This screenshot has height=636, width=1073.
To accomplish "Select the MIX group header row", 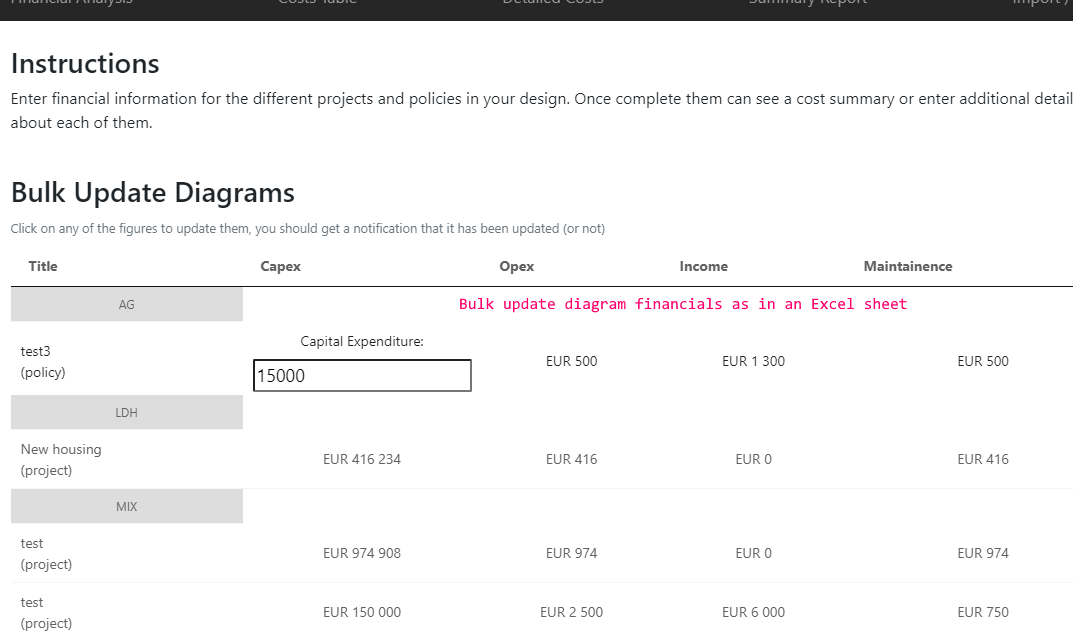I will pyautogui.click(x=127, y=507).
